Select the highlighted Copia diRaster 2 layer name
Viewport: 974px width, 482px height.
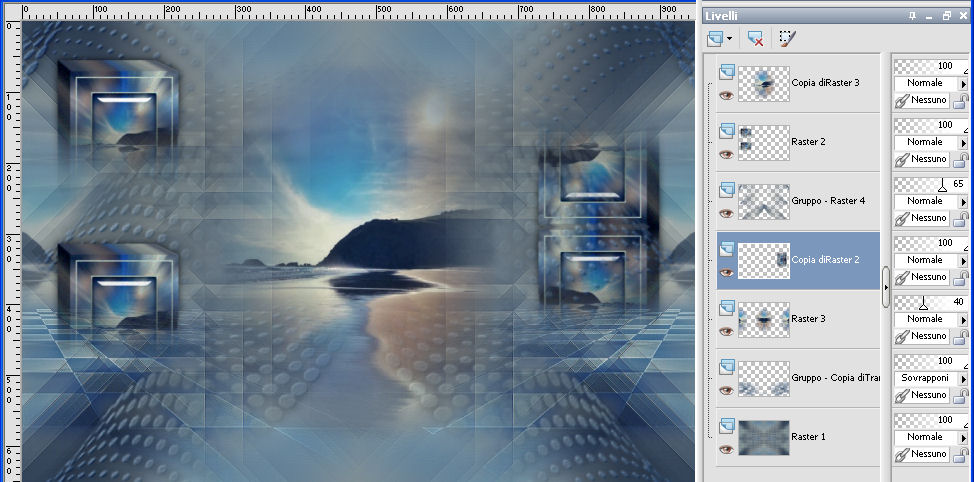coord(826,260)
